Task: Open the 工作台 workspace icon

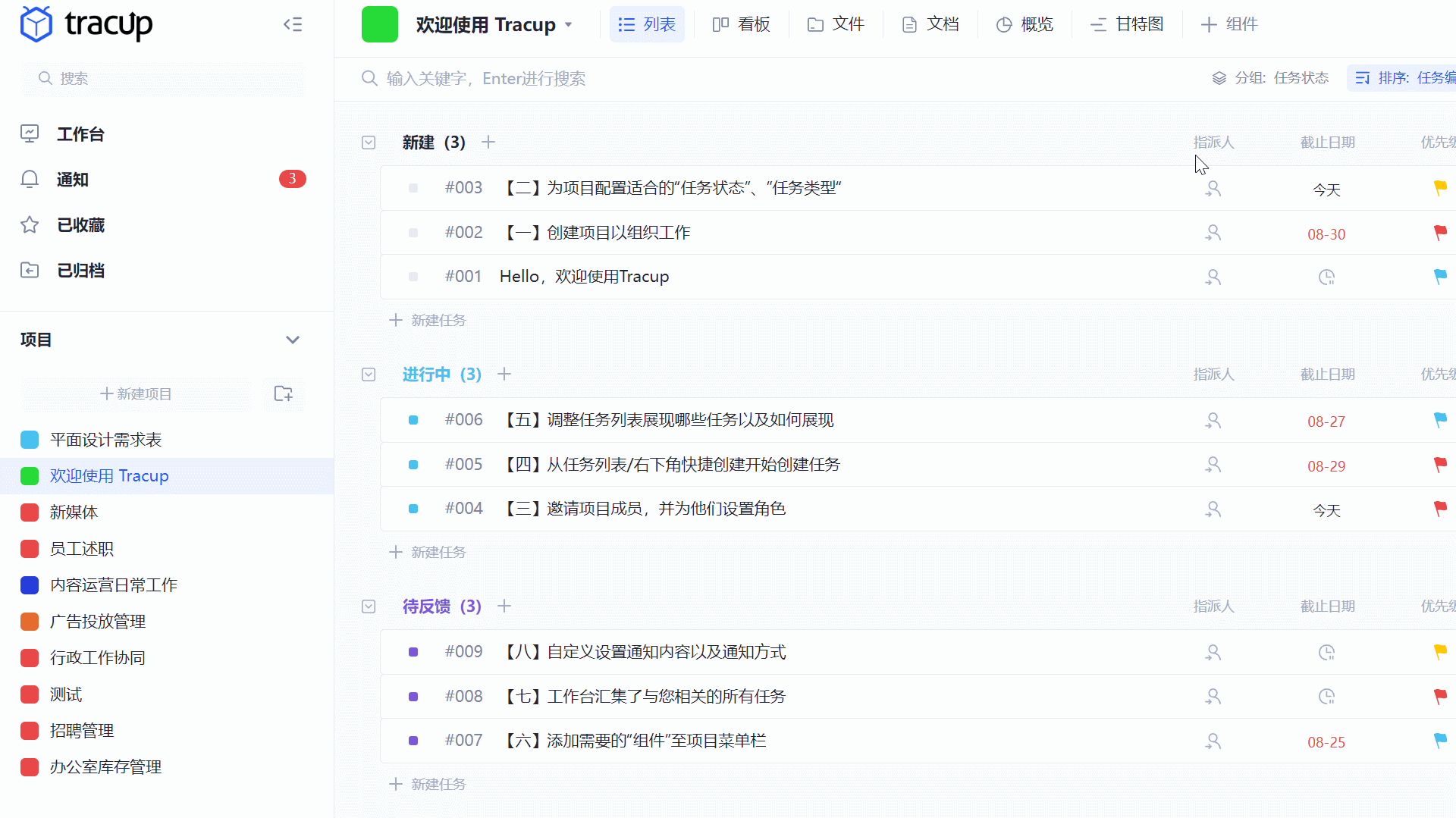Action: 30,133
